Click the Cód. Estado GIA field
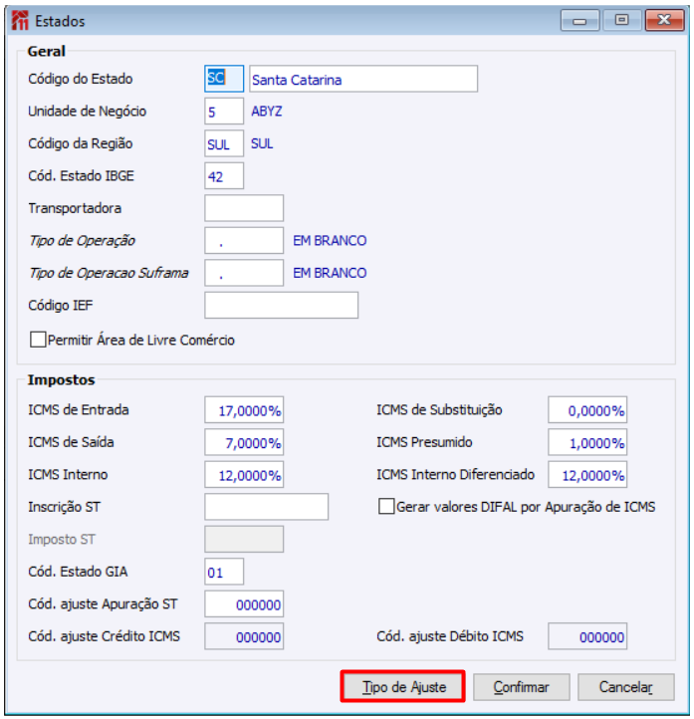 pyautogui.click(x=224, y=572)
